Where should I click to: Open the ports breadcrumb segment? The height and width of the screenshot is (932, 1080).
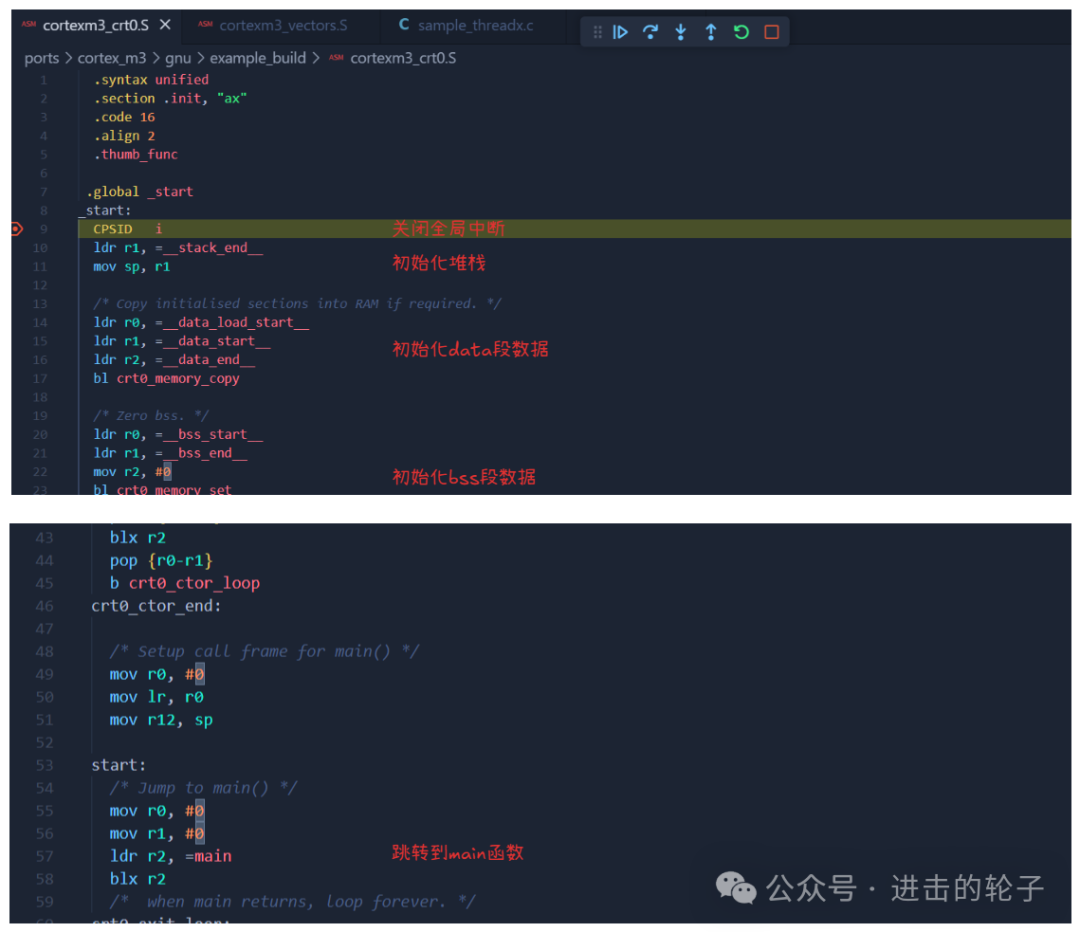click(x=41, y=58)
